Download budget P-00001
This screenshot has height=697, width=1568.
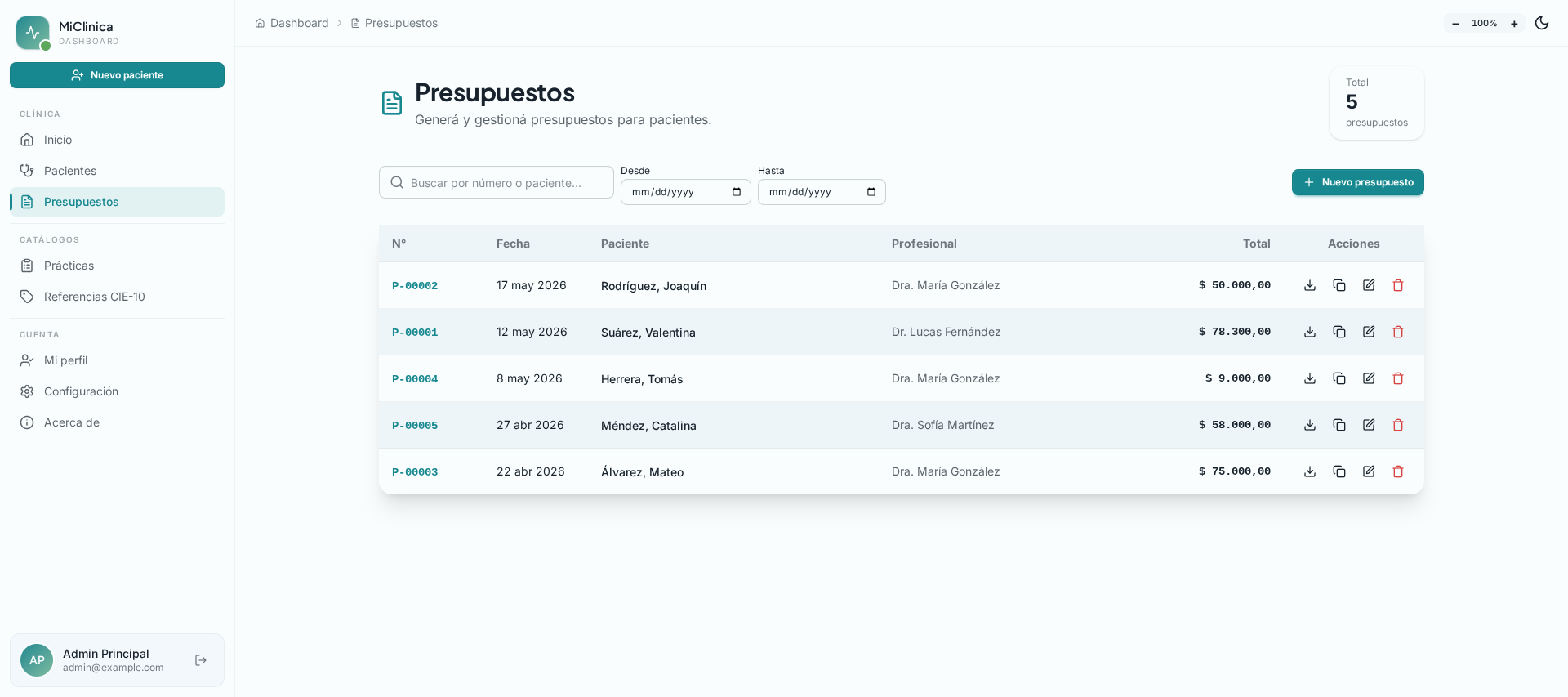tap(1310, 332)
